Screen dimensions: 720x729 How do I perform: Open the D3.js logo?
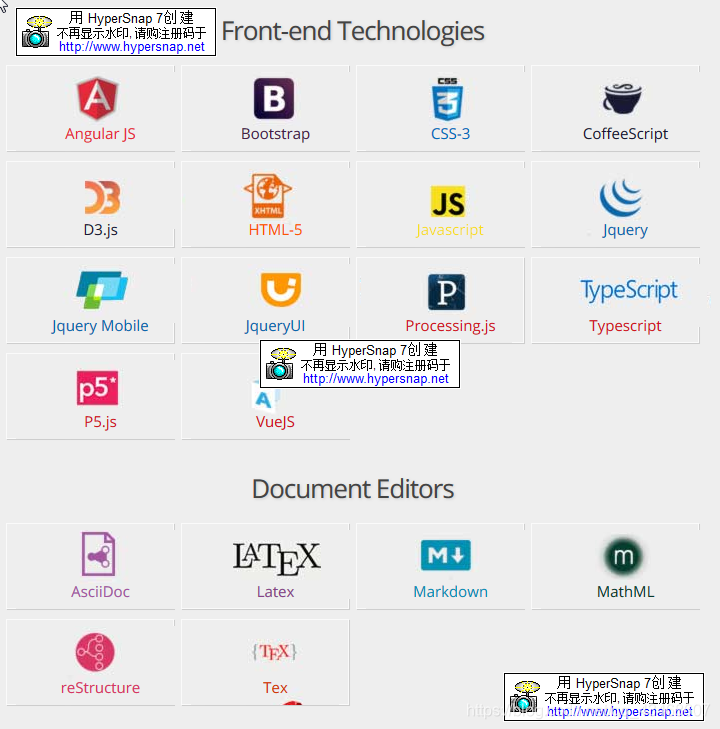(x=102, y=197)
